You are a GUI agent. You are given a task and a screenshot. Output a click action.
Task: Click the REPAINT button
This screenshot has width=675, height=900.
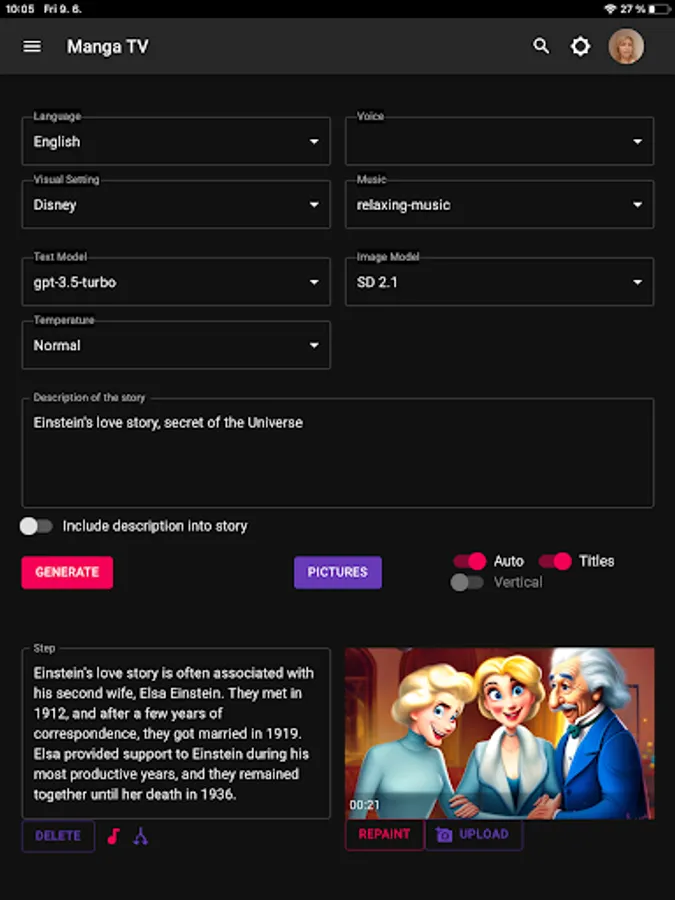[385, 835]
